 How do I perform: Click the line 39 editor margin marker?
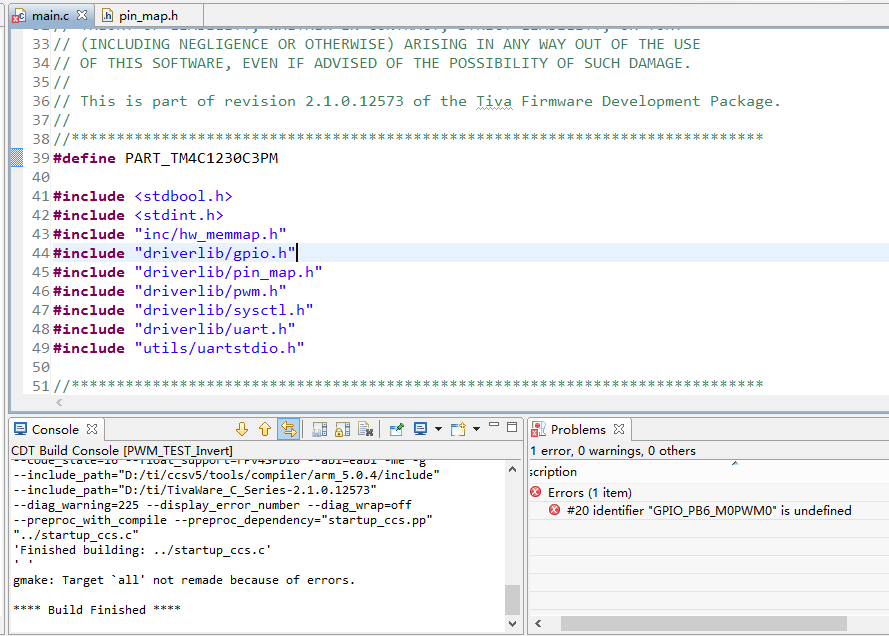17,158
